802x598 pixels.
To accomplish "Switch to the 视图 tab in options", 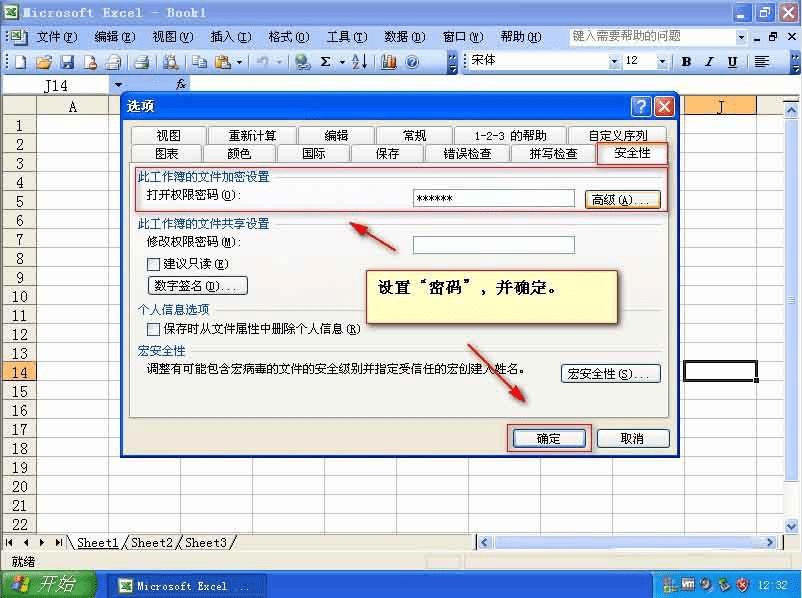I will [168, 136].
